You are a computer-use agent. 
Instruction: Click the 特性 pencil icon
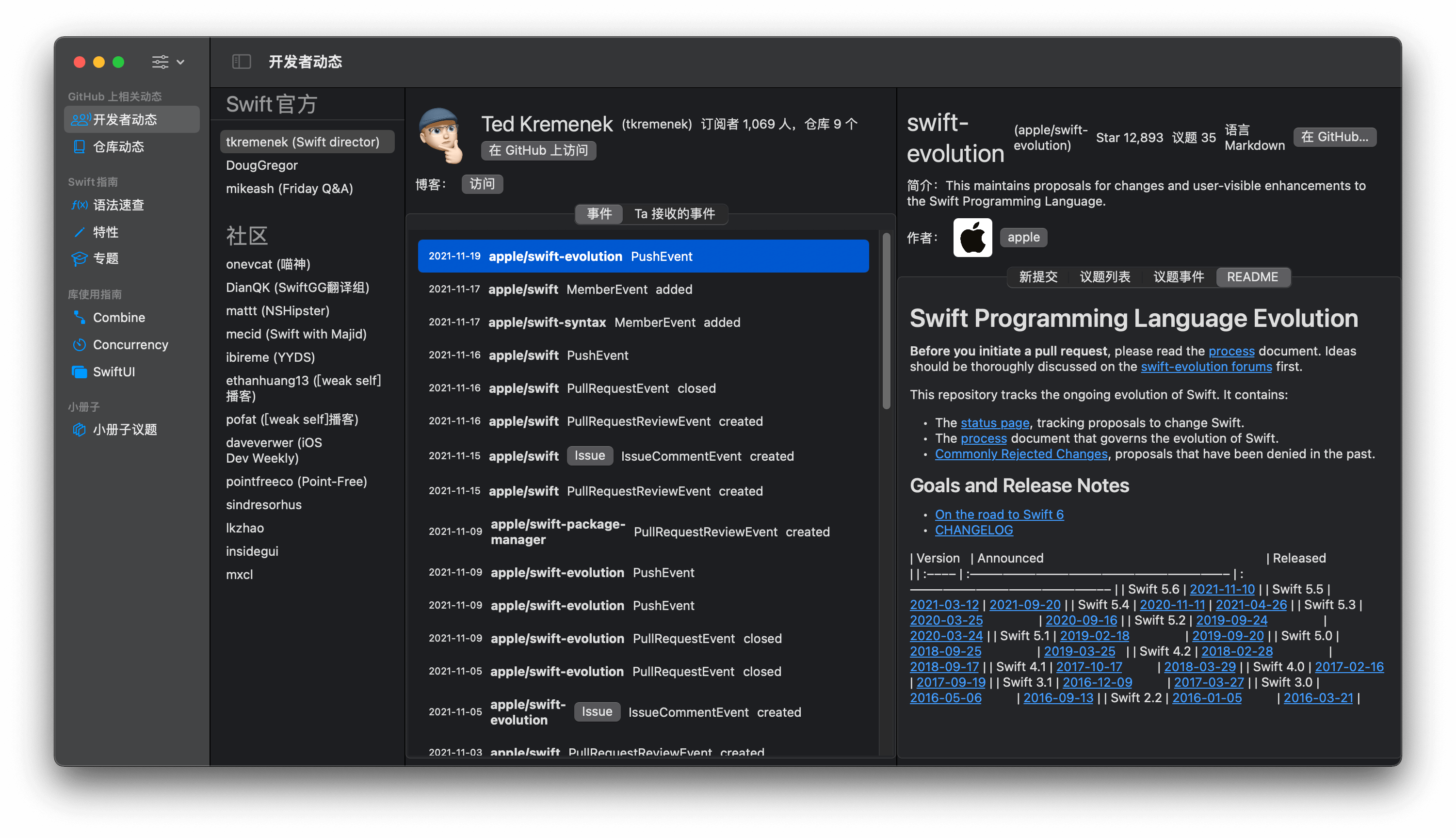click(x=80, y=232)
